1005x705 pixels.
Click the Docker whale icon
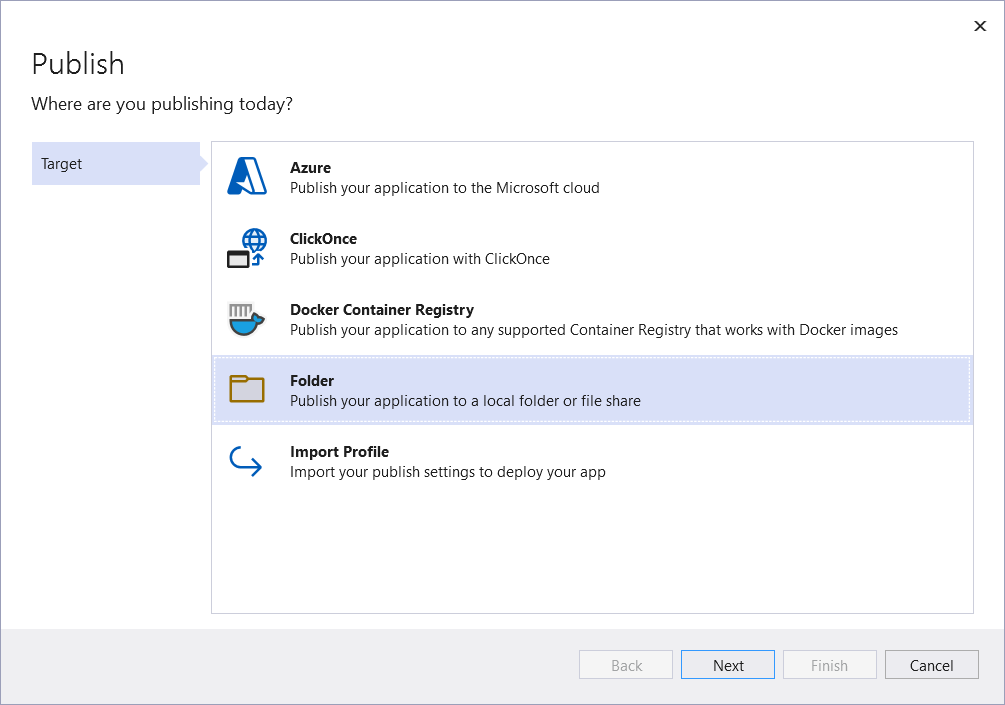[x=247, y=319]
